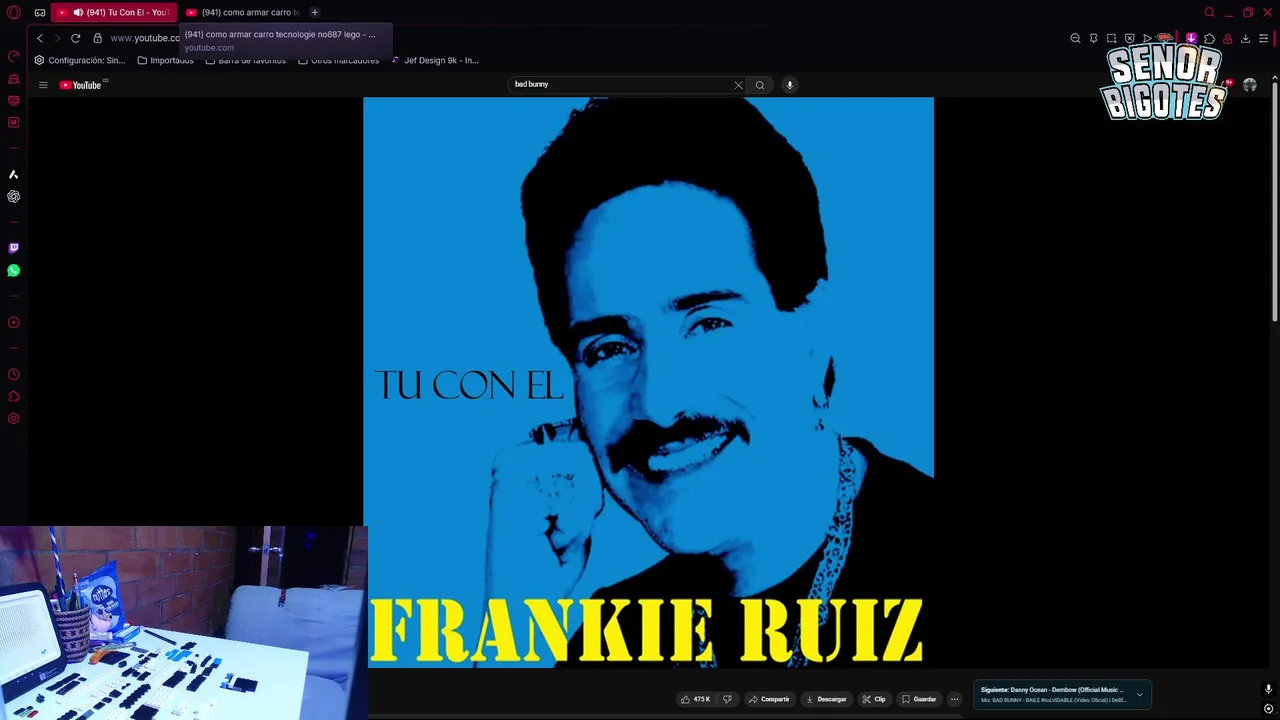View site security lock icon
1280x720 pixels.
97,38
